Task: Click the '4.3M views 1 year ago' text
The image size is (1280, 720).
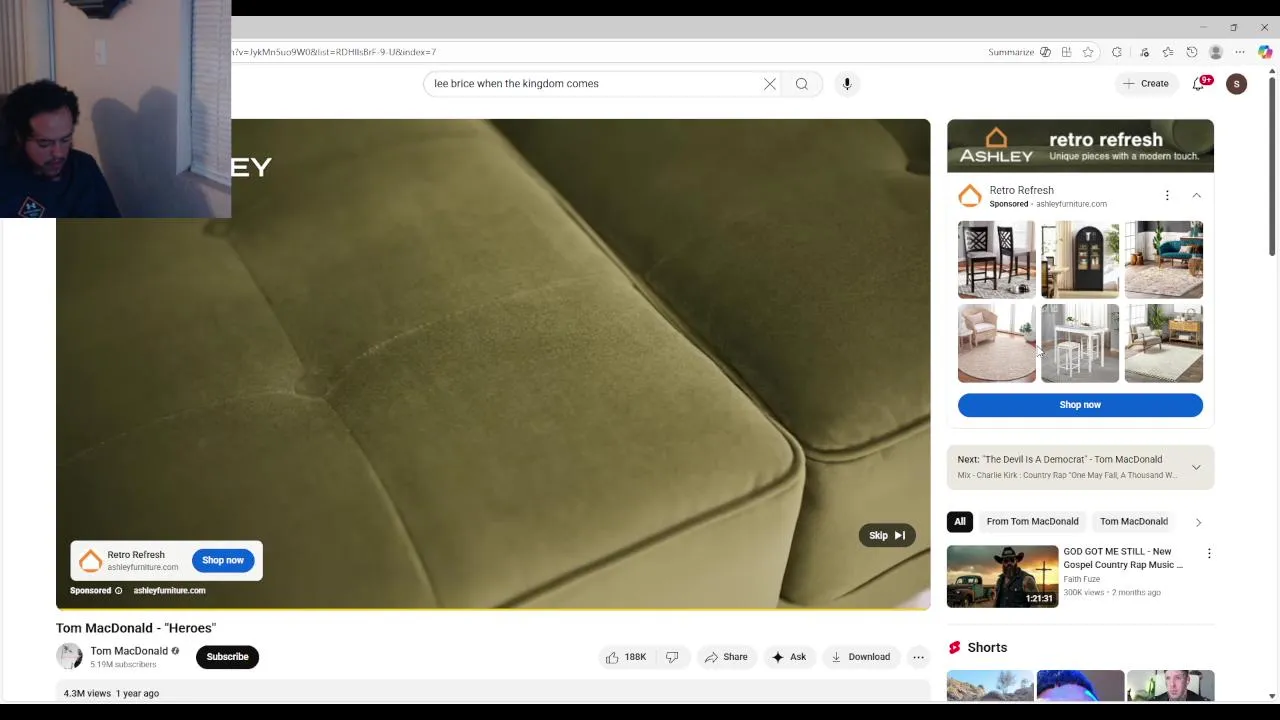Action: (x=111, y=693)
